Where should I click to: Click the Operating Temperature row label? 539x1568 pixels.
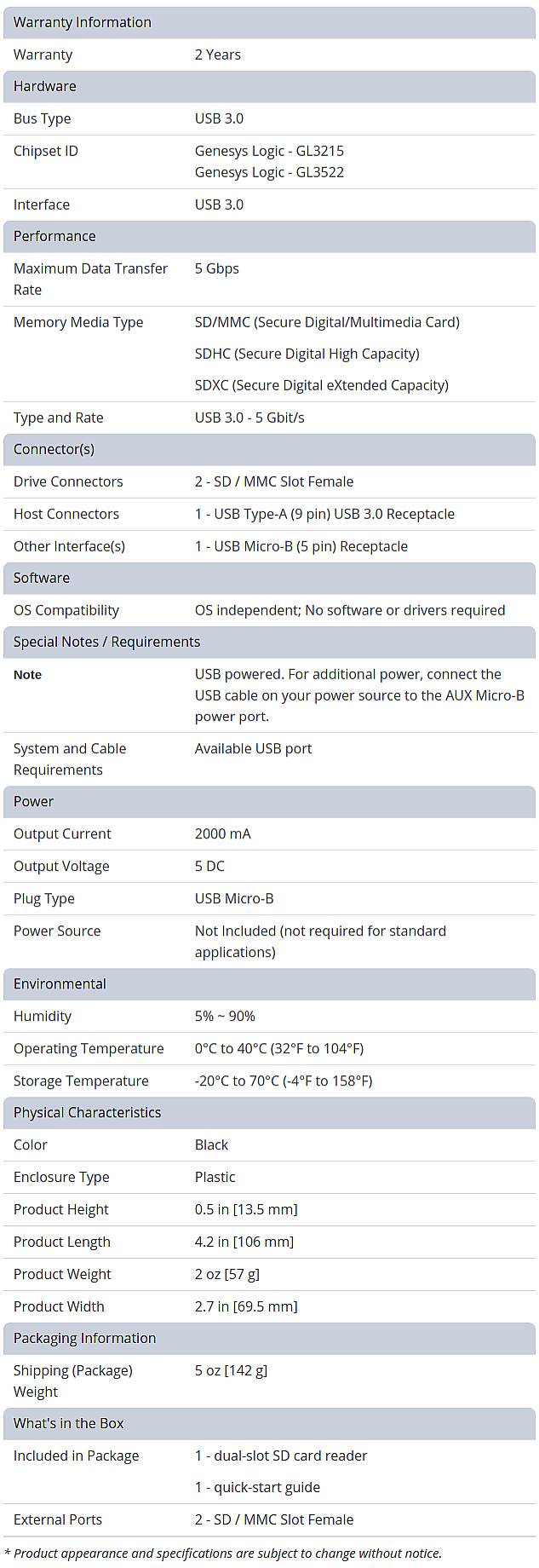click(x=89, y=1048)
